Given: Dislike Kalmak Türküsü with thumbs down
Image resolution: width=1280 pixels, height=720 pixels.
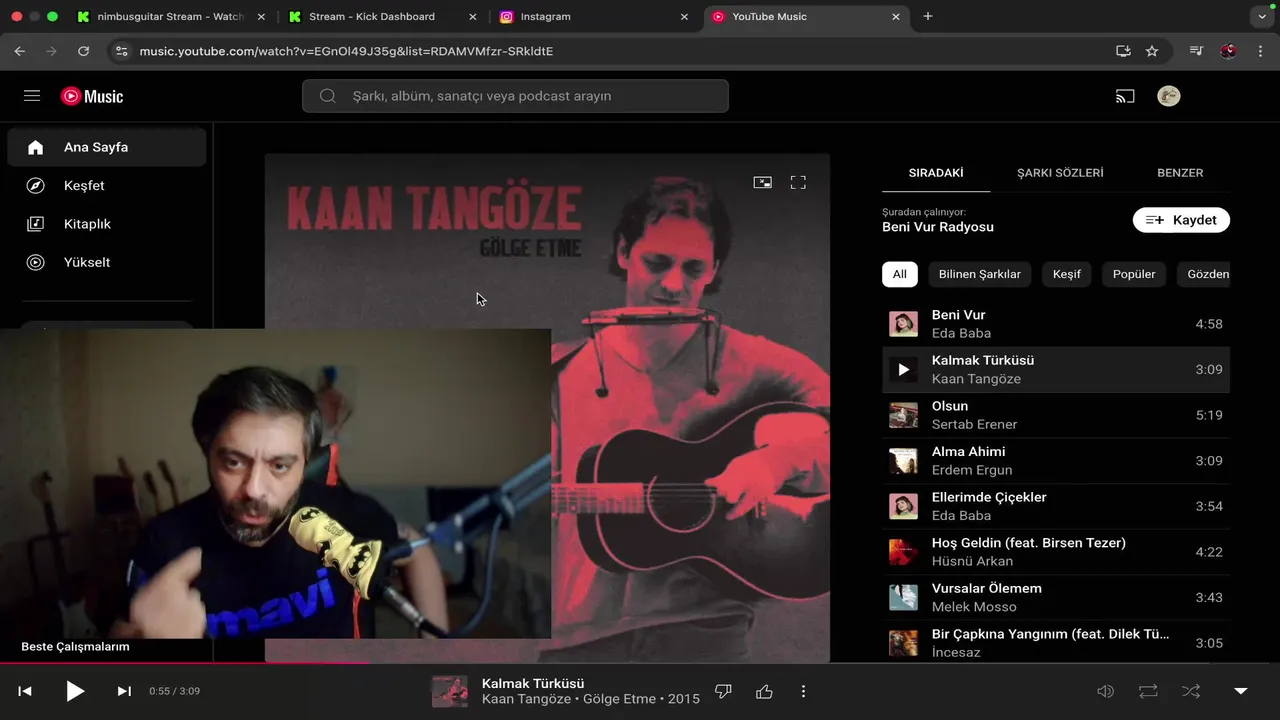Looking at the screenshot, I should pos(724,691).
